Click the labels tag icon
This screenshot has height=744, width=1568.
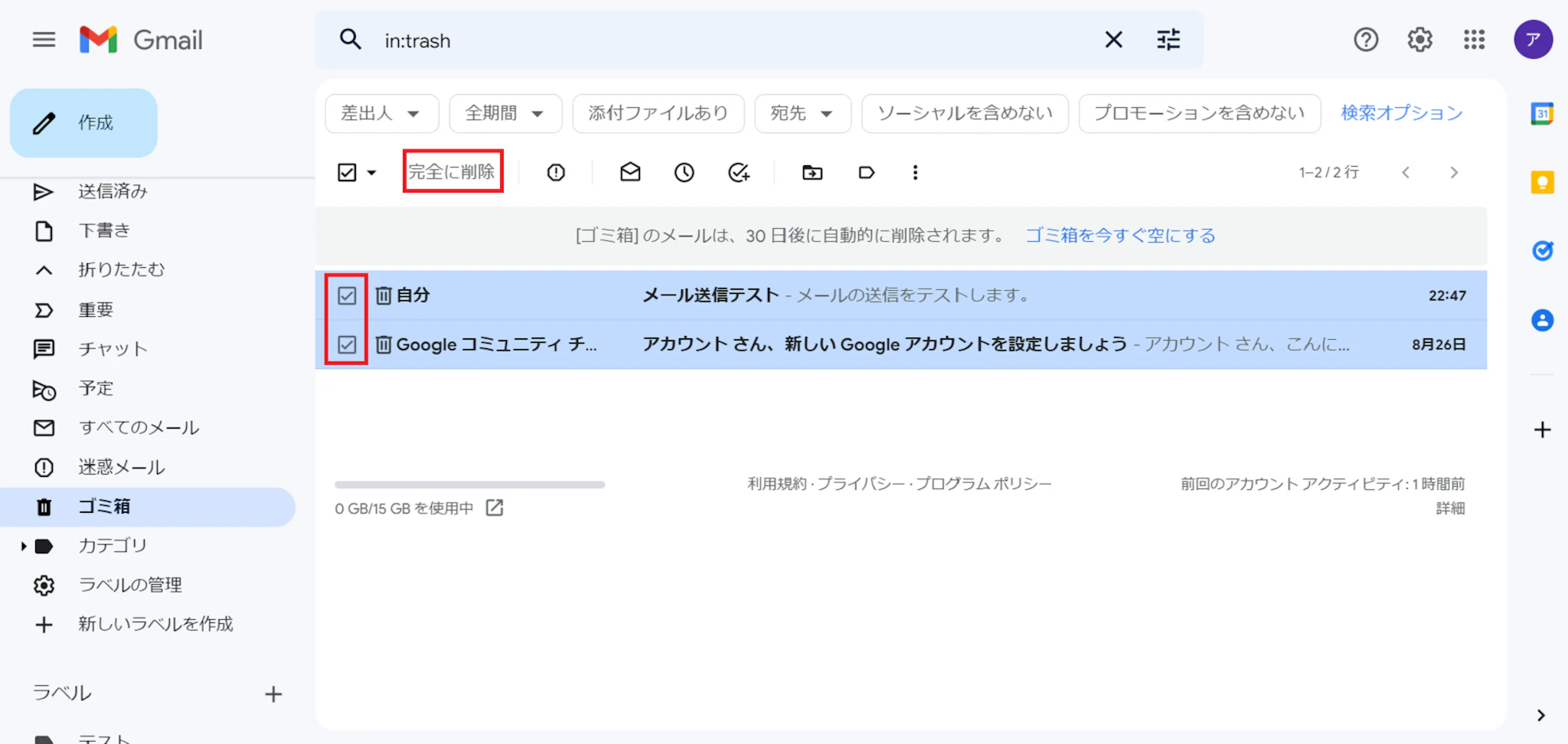(866, 172)
